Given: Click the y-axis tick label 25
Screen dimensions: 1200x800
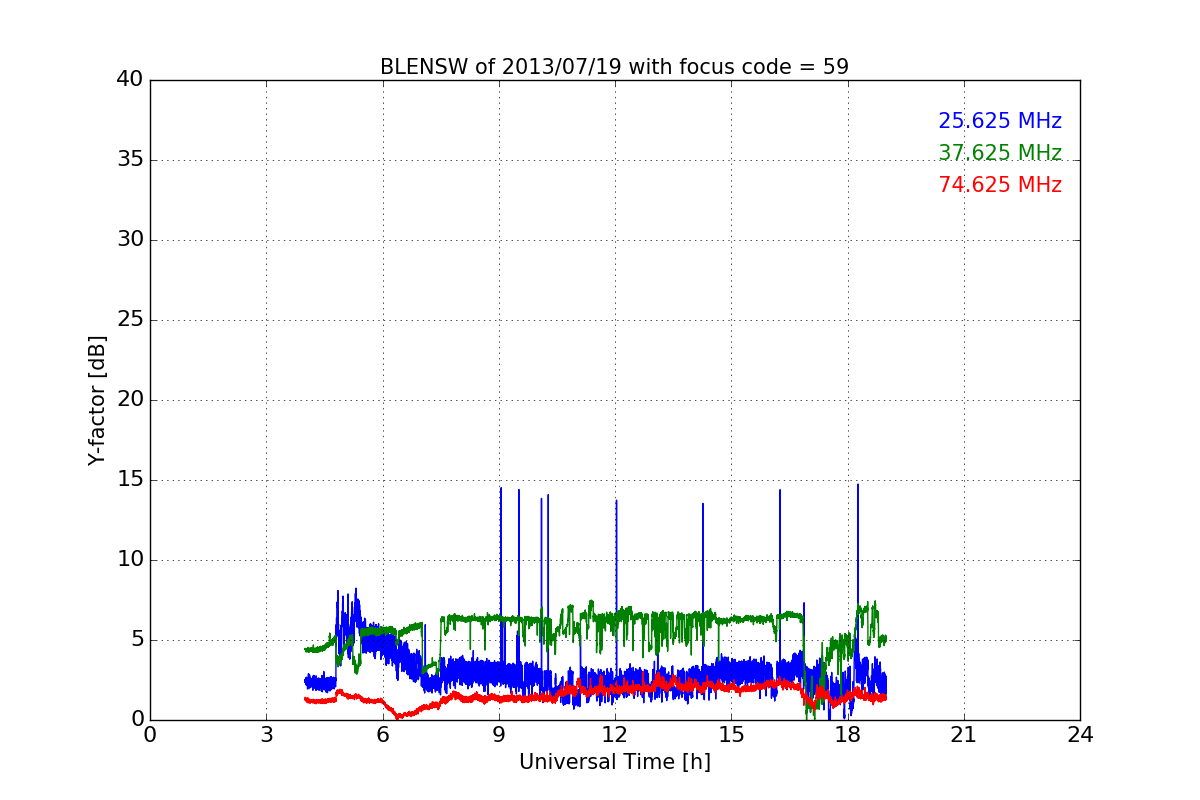Looking at the screenshot, I should click(129, 320).
